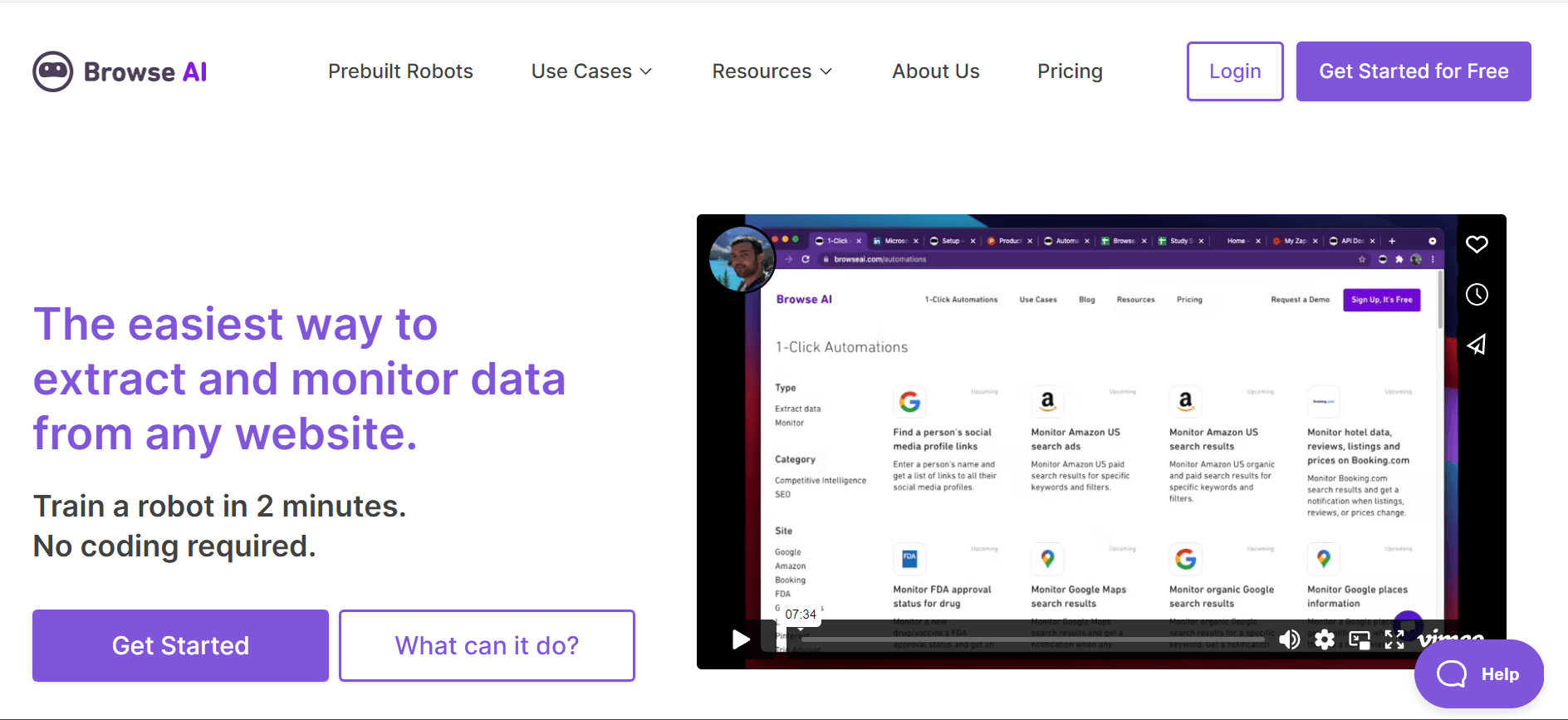Click the What can it do? button
Viewport: 1568px width, 720px height.
pyautogui.click(x=487, y=645)
